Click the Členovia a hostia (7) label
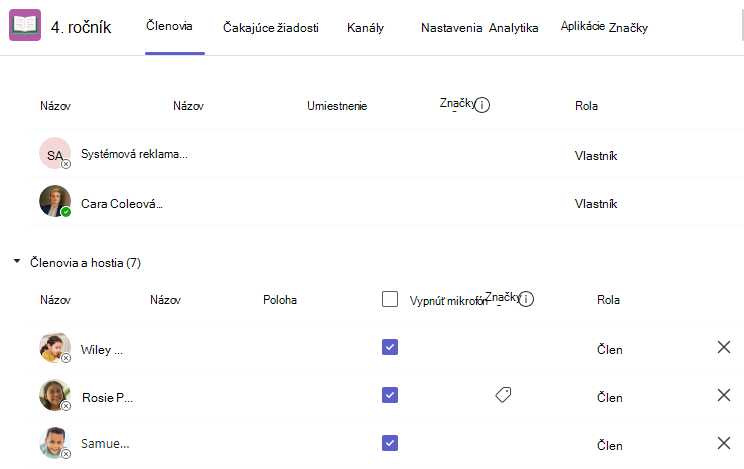This screenshot has width=744, height=469. tap(85, 263)
